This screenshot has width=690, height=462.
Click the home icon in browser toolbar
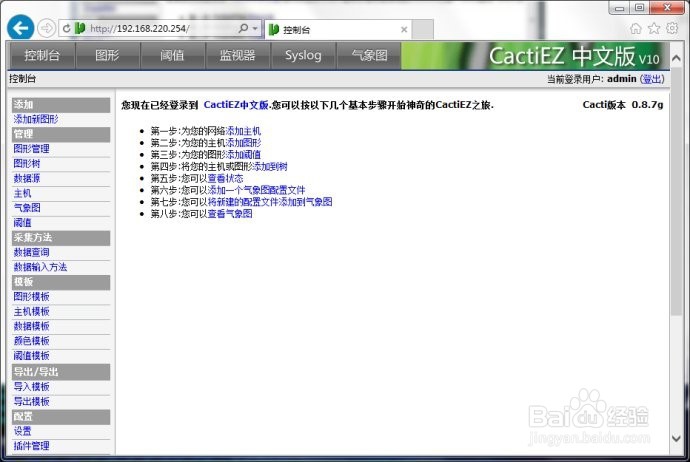point(635,29)
